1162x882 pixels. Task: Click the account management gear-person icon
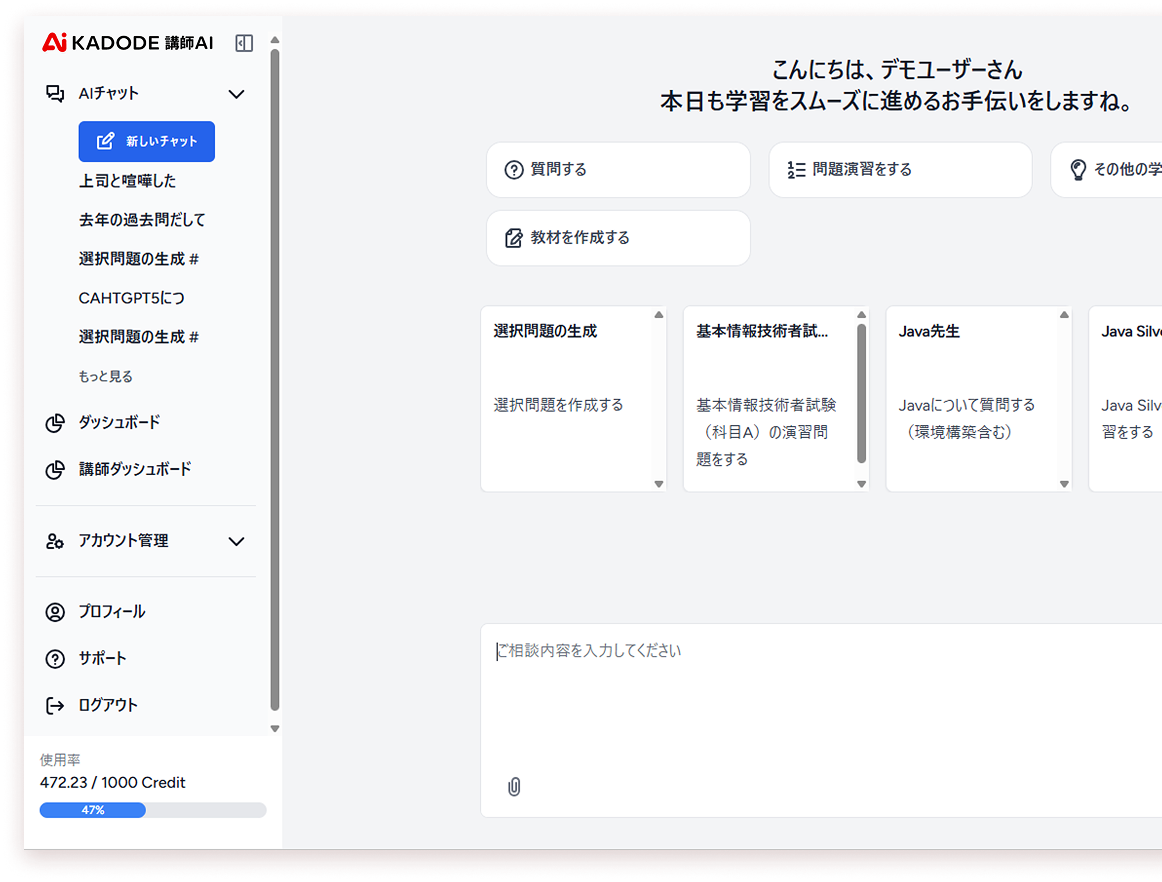[55, 541]
